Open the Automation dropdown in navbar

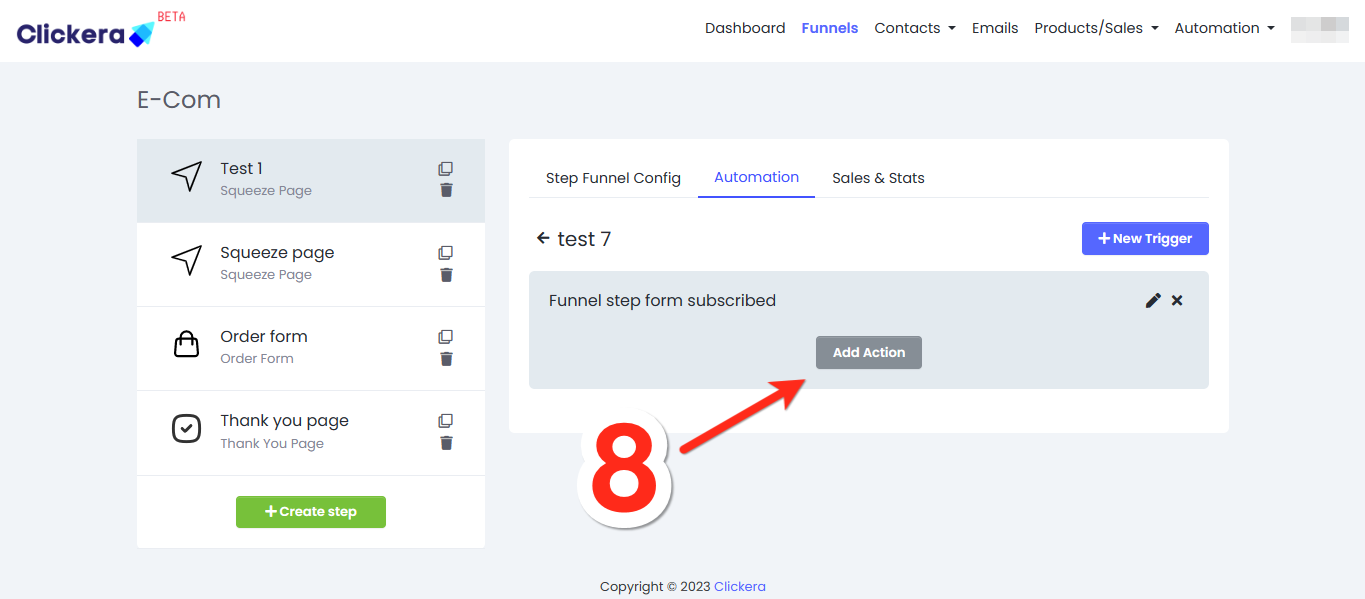(1224, 28)
